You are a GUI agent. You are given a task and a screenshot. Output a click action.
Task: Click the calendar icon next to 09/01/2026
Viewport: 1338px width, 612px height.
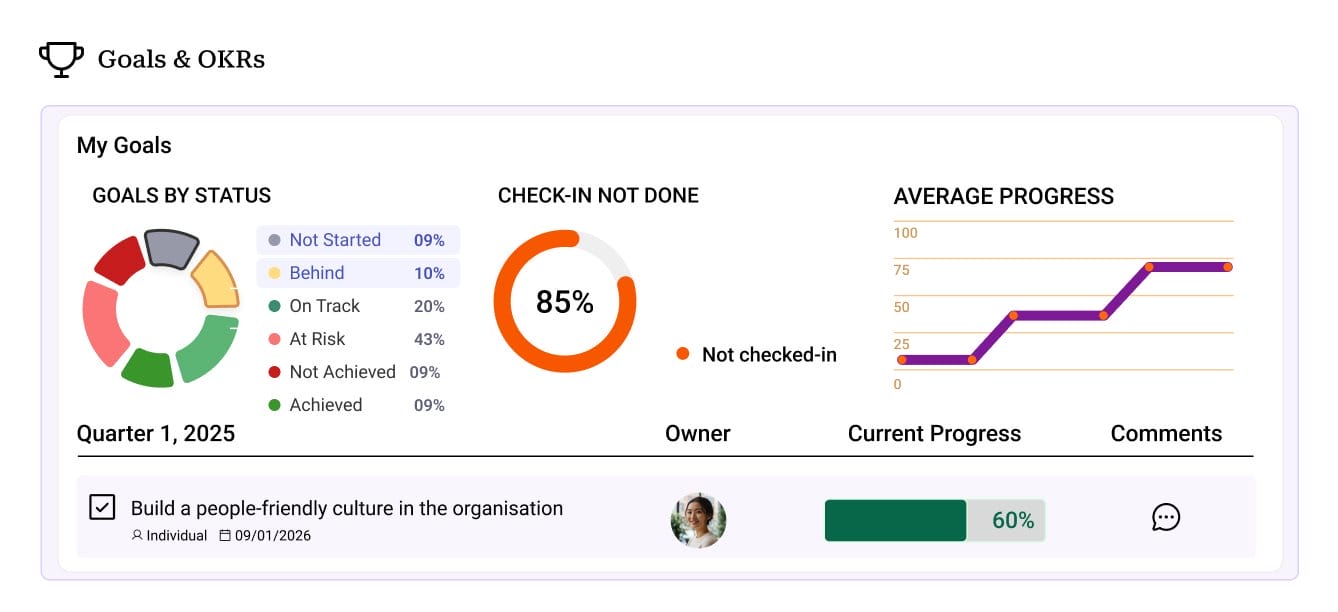pyautogui.click(x=228, y=535)
